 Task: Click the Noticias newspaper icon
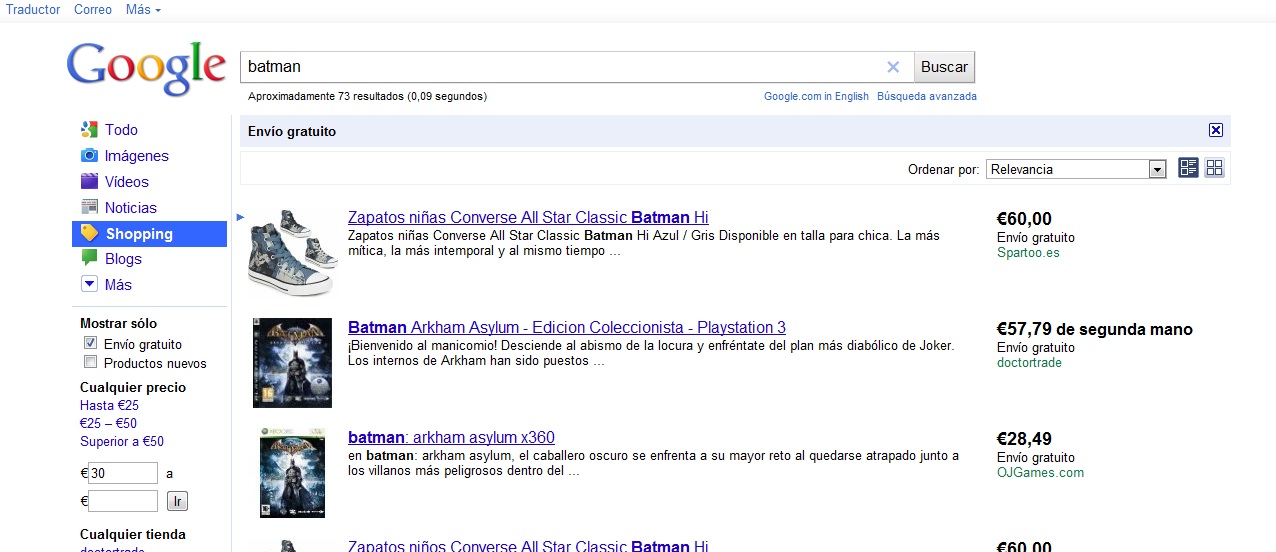(89, 207)
